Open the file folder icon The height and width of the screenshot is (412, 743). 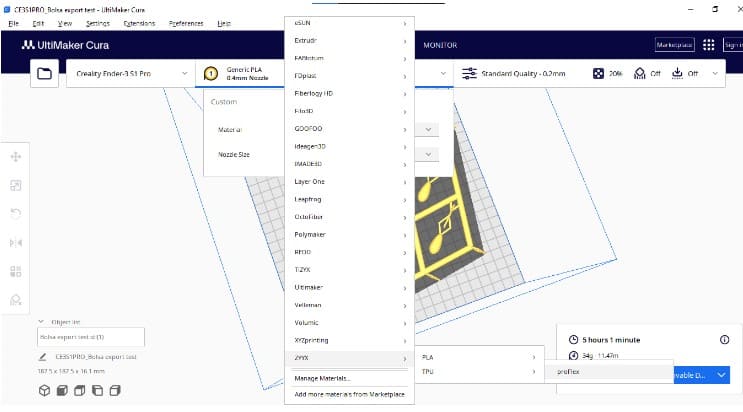(45, 73)
